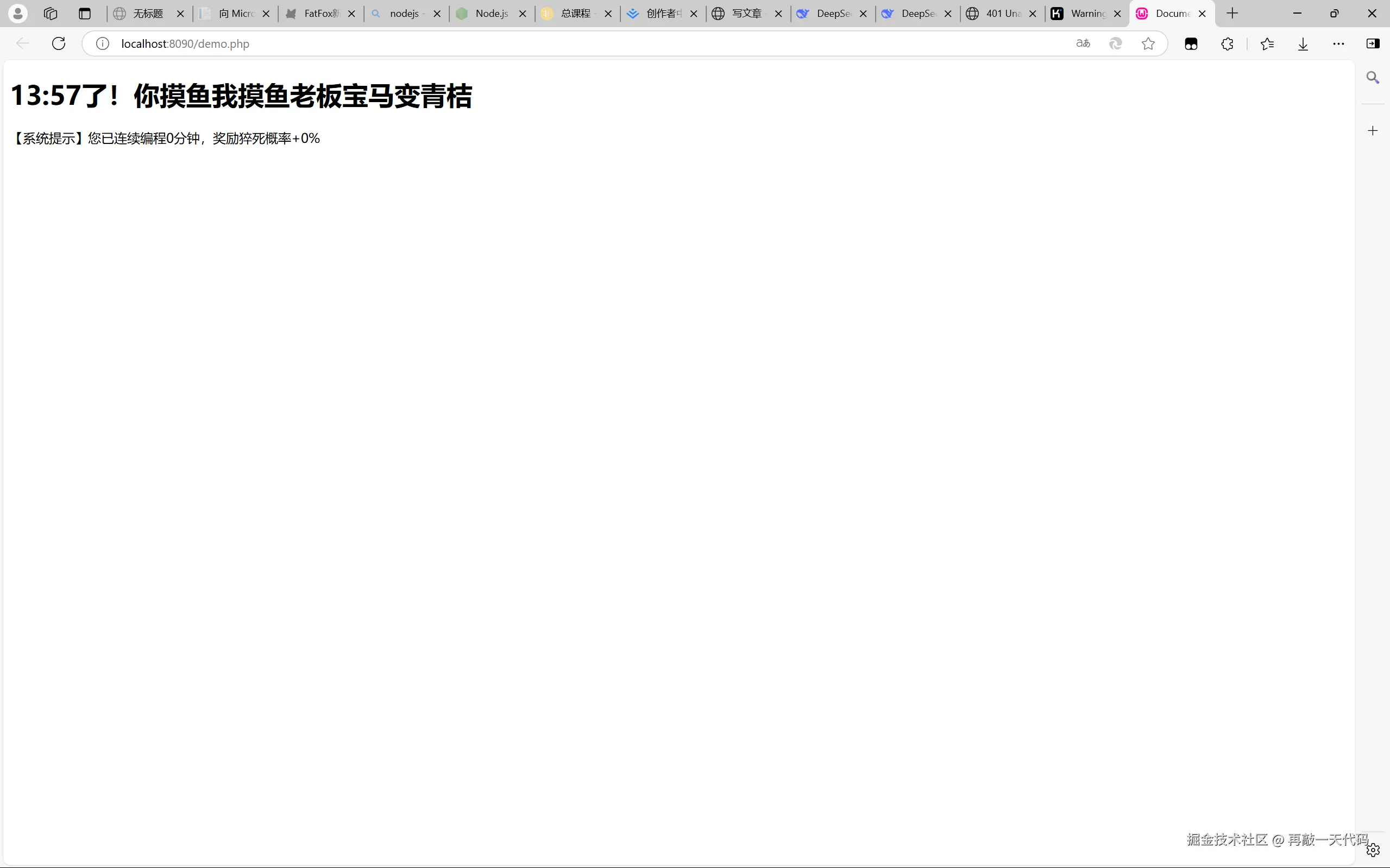Click the translate page icon
This screenshot has width=1390, height=868.
pos(1083,43)
